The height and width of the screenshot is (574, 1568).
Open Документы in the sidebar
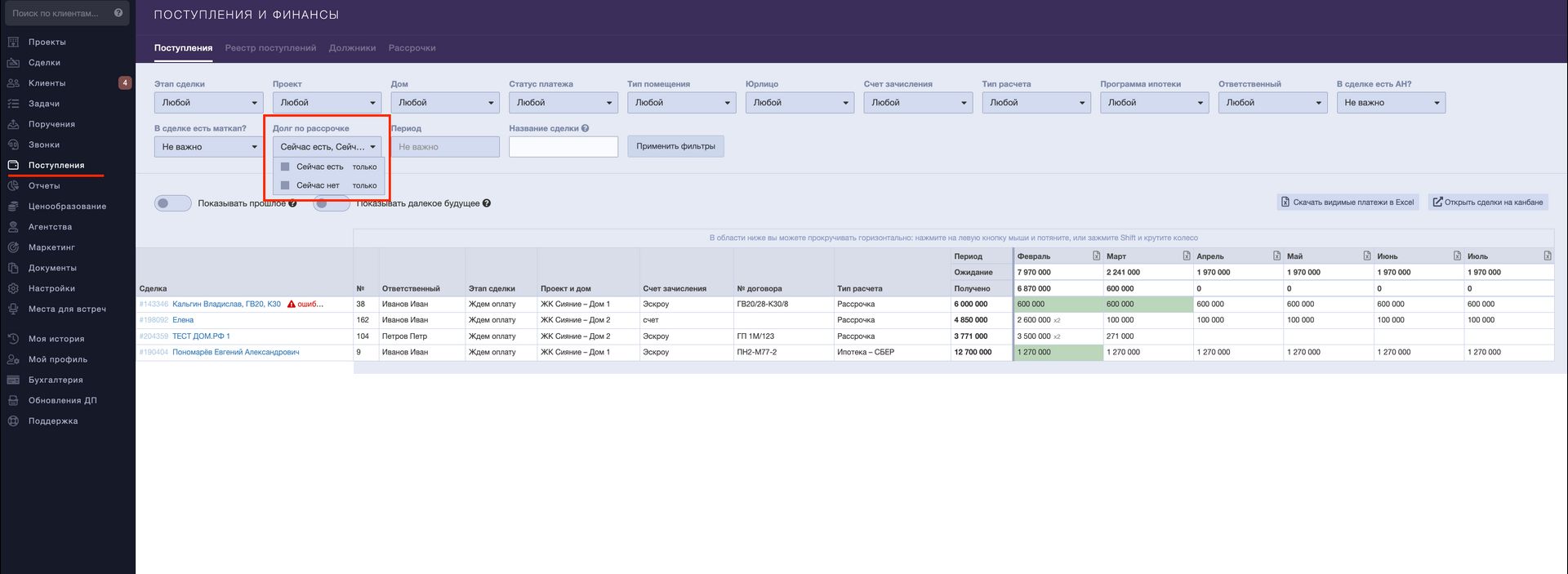click(52, 268)
